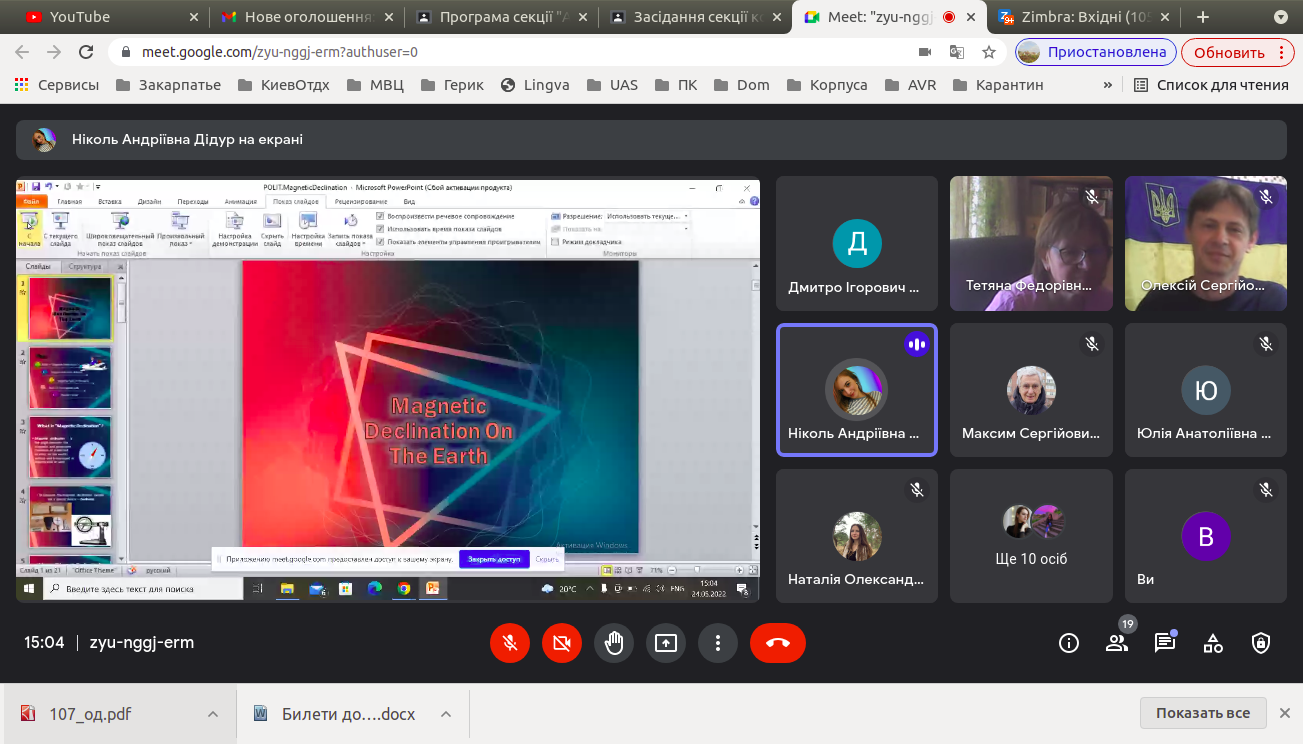Screen dimensions: 1303x744
Task: Open the Закарпатье bookmark folder
Action: coord(168,85)
